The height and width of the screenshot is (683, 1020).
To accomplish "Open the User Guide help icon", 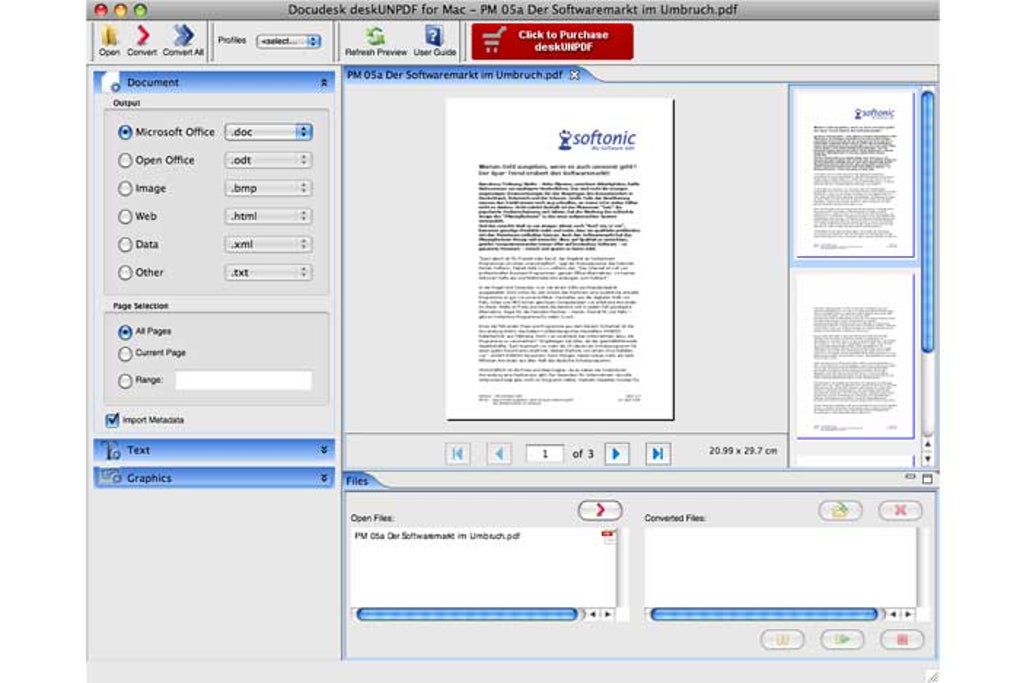I will (x=434, y=35).
